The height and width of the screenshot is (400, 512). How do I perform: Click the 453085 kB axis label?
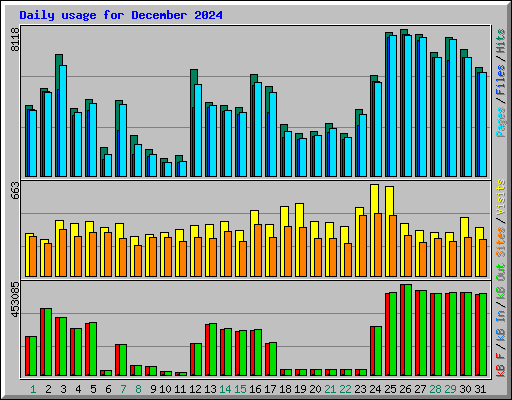(15, 299)
